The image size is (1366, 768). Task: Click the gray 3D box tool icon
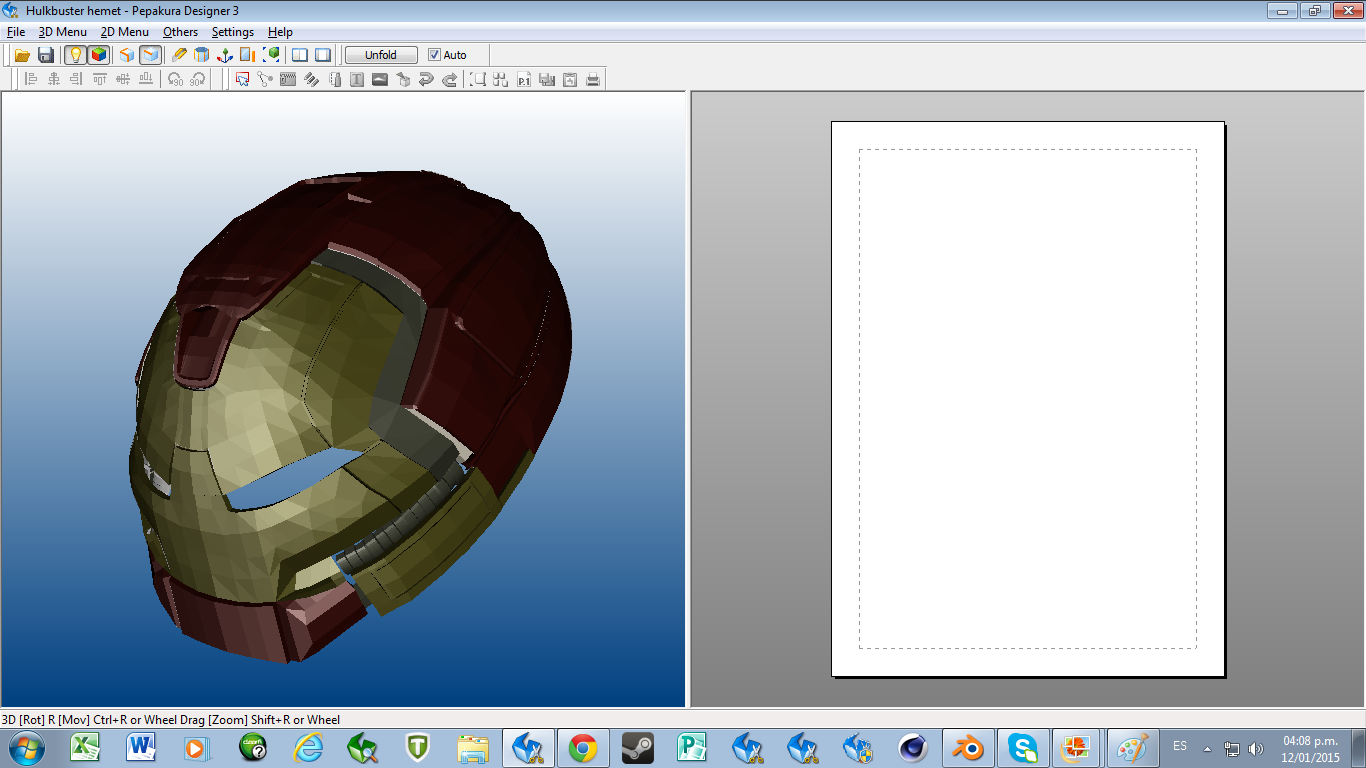[403, 79]
